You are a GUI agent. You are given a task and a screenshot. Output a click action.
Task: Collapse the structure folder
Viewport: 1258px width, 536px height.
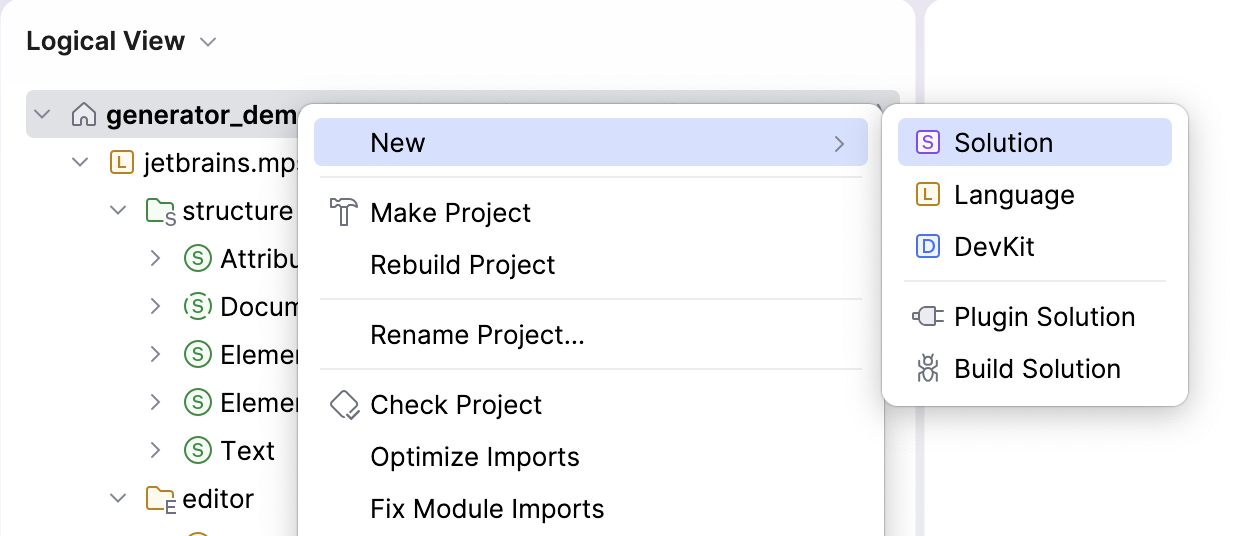tap(118, 211)
